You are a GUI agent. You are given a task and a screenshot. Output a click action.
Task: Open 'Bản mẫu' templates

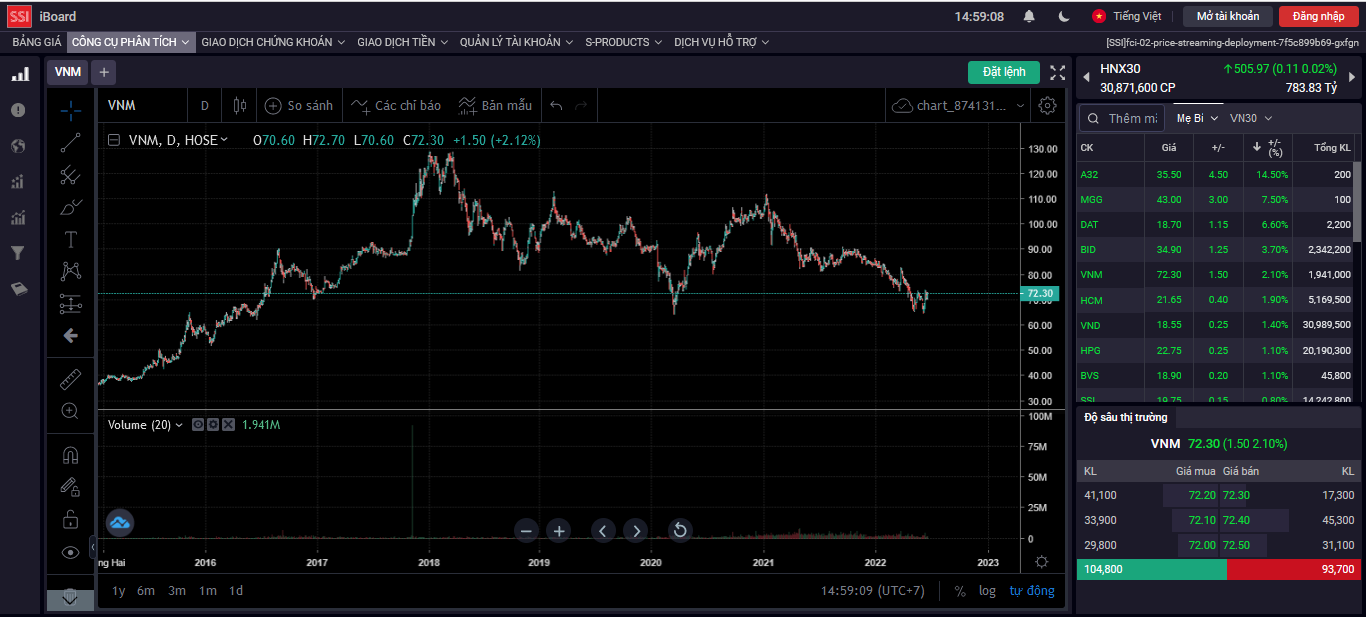point(495,105)
